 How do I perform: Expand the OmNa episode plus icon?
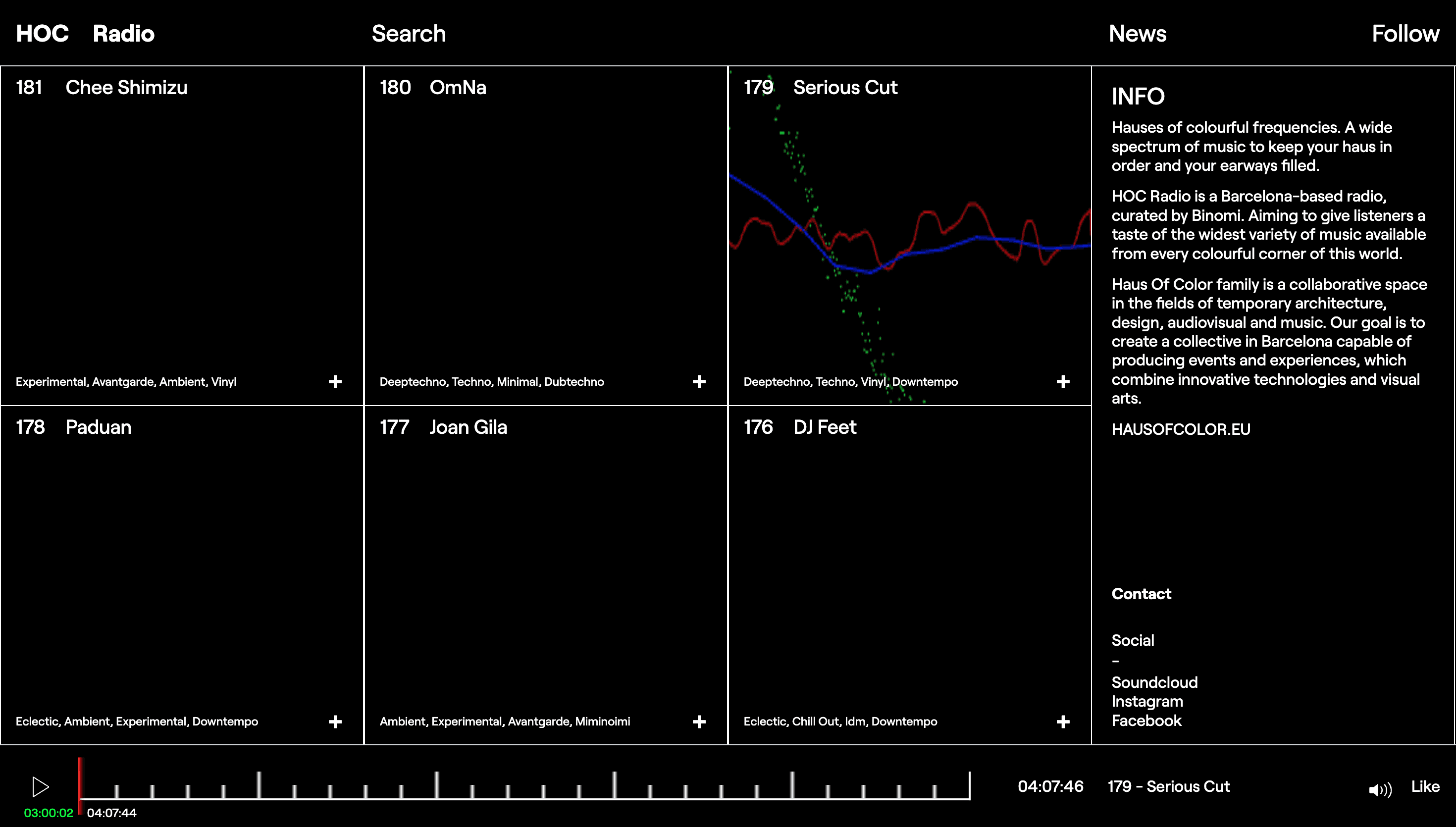pyautogui.click(x=699, y=382)
